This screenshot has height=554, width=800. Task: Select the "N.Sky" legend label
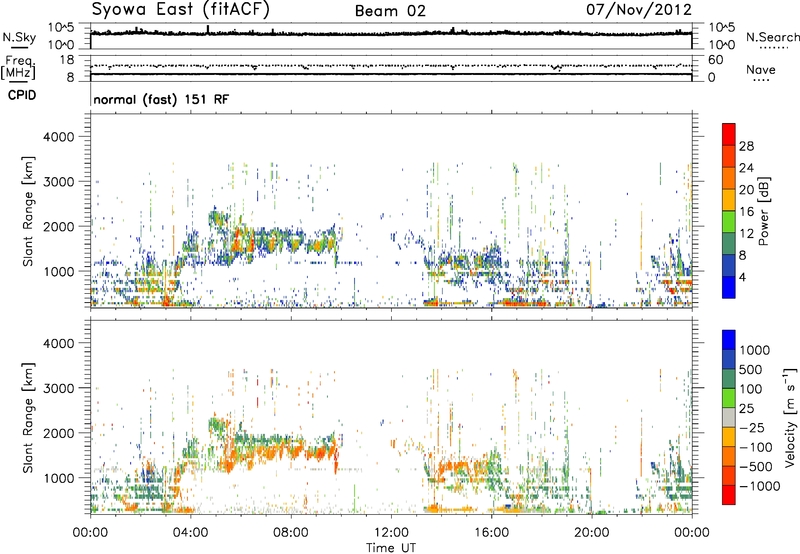[x=19, y=37]
